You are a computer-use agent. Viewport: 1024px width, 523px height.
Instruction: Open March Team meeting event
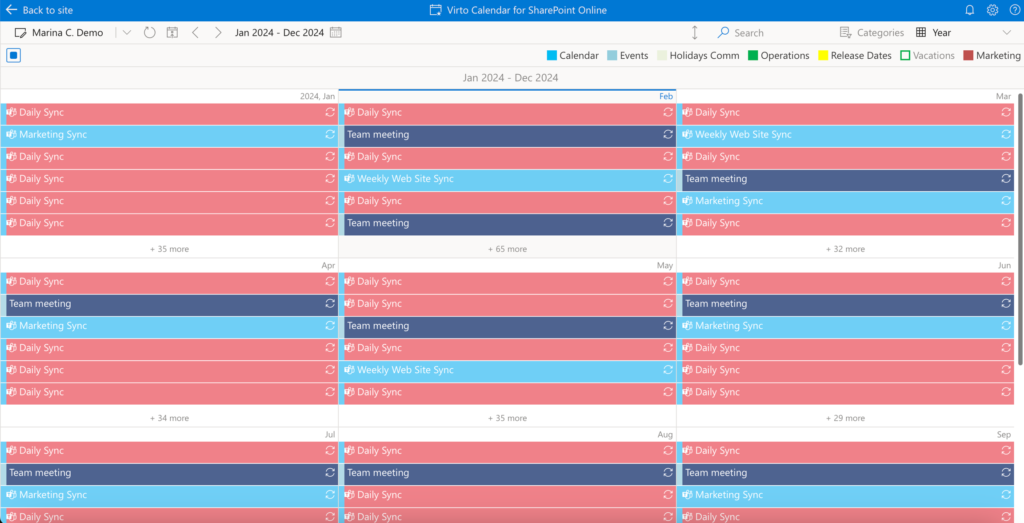[845, 179]
